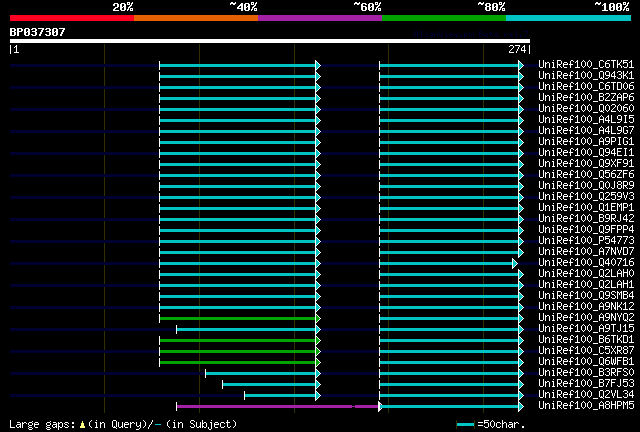Image resolution: width=640 pixels, height=432 pixels.
Task: Choose the UniRef100_A9PIG1 subject name
Action: (x=586, y=142)
